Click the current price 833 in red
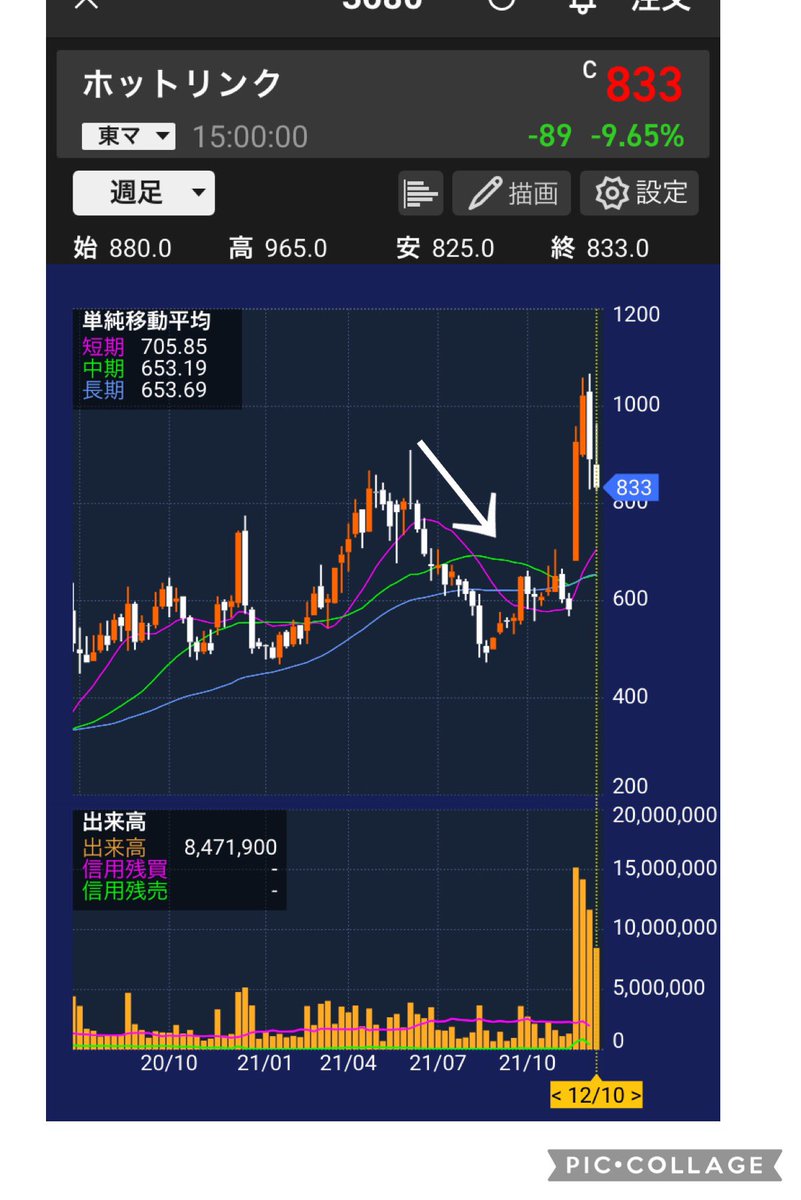Screen dimensions: 801x1200 (x=644, y=86)
